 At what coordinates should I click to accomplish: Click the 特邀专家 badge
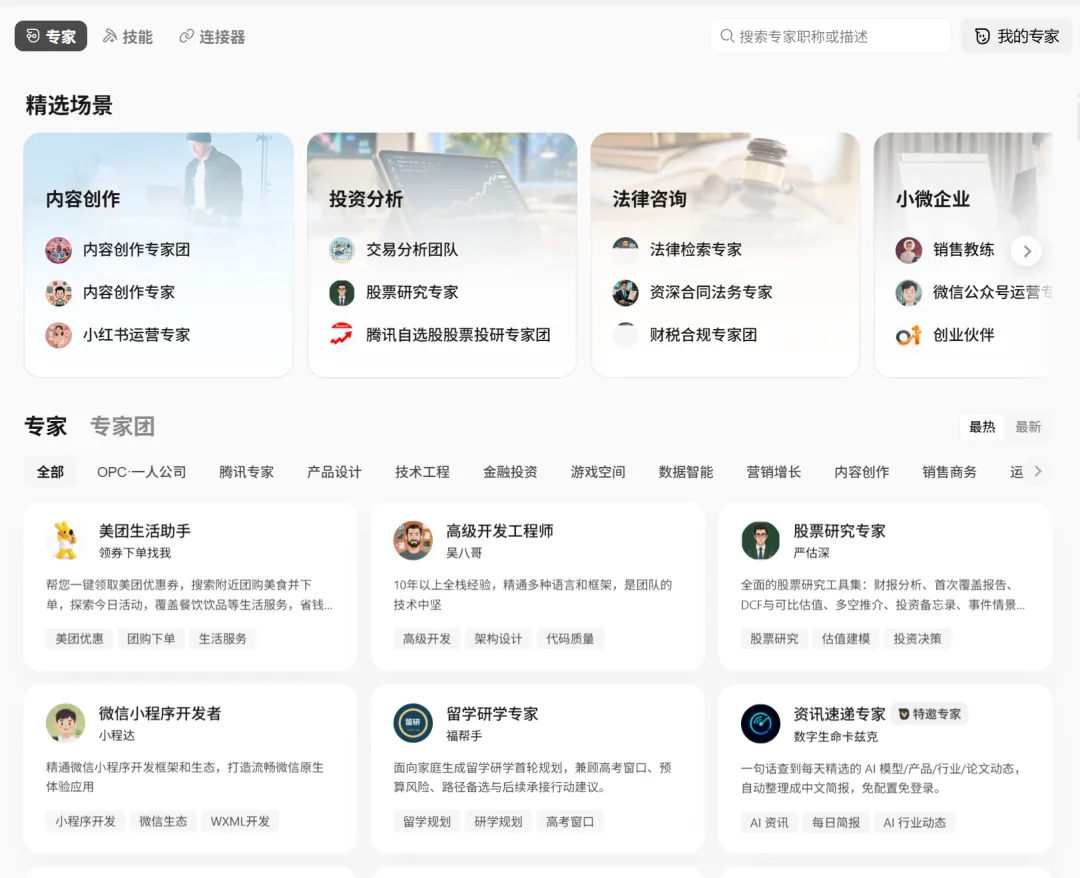(930, 714)
